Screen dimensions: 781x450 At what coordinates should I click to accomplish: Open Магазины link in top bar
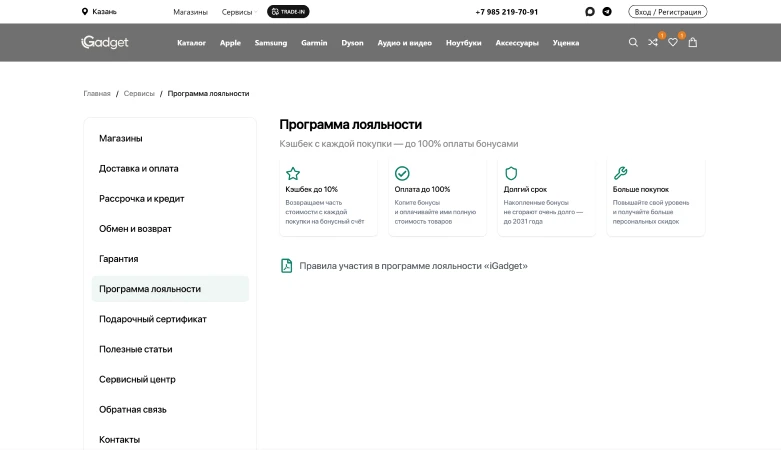pyautogui.click(x=190, y=12)
